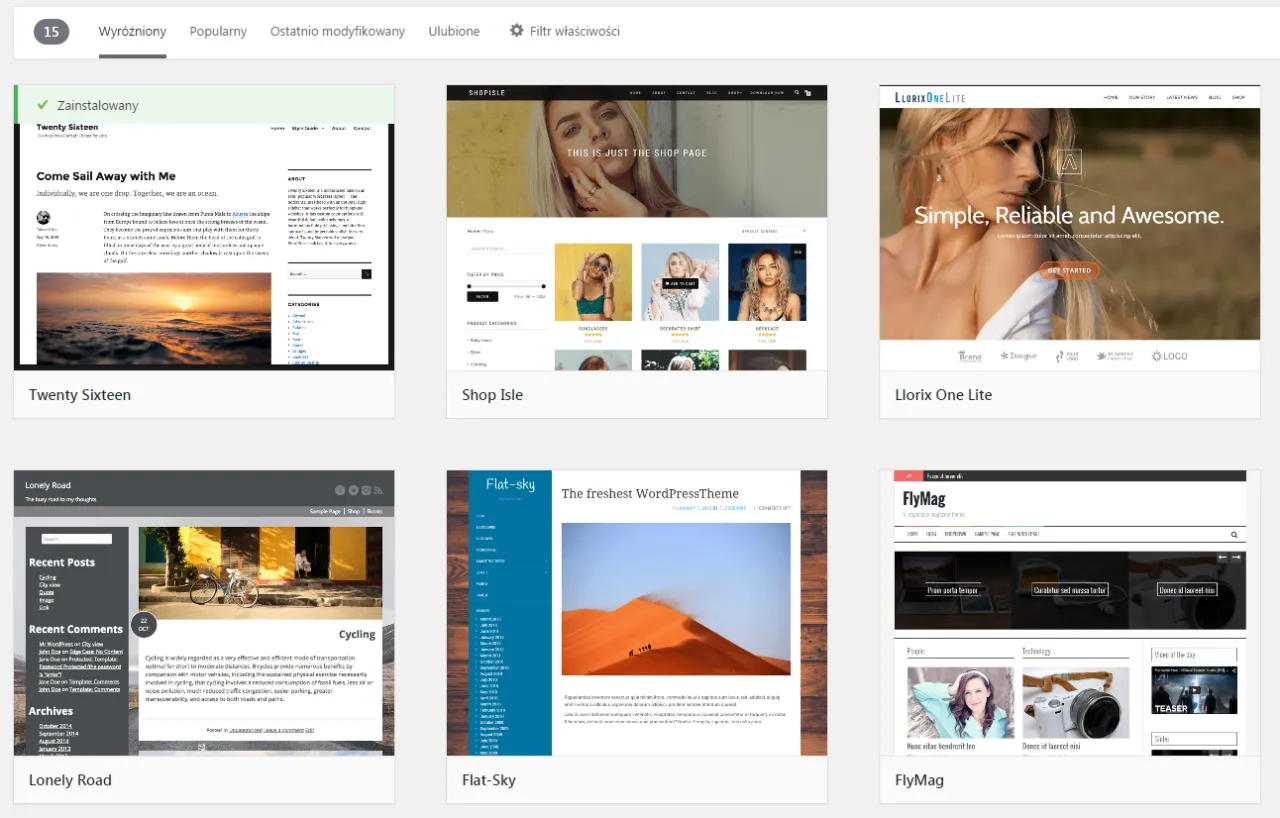Click the Shop Isle theme title
The width and height of the screenshot is (1280, 818).
tap(492, 395)
